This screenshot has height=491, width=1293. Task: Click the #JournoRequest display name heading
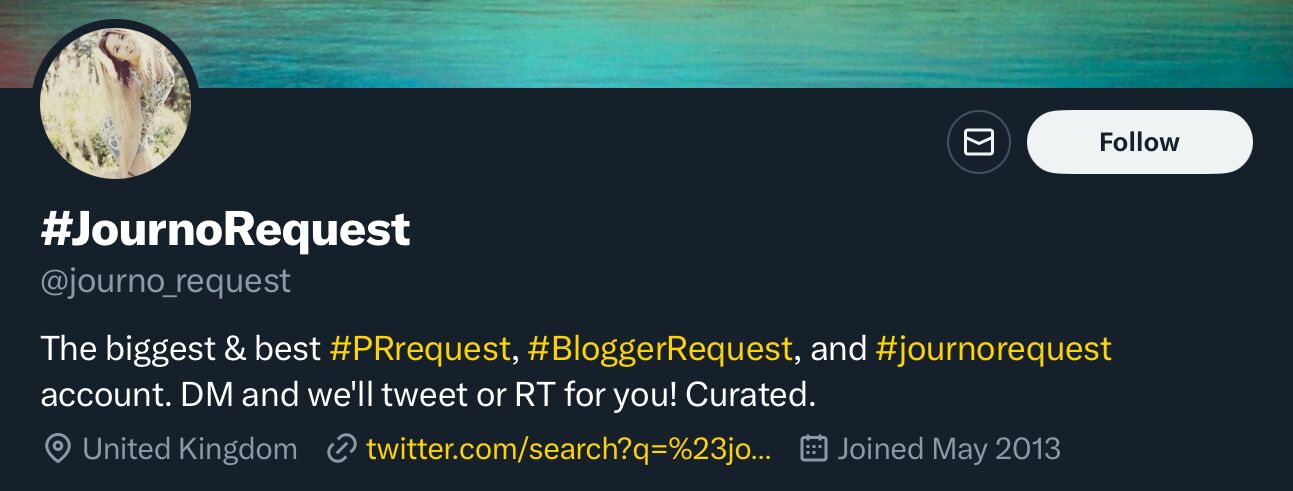pos(226,230)
